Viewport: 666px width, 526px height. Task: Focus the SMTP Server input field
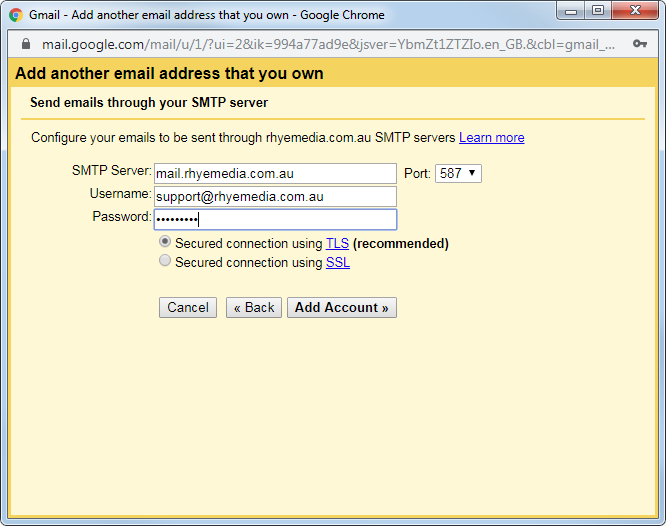(x=275, y=173)
